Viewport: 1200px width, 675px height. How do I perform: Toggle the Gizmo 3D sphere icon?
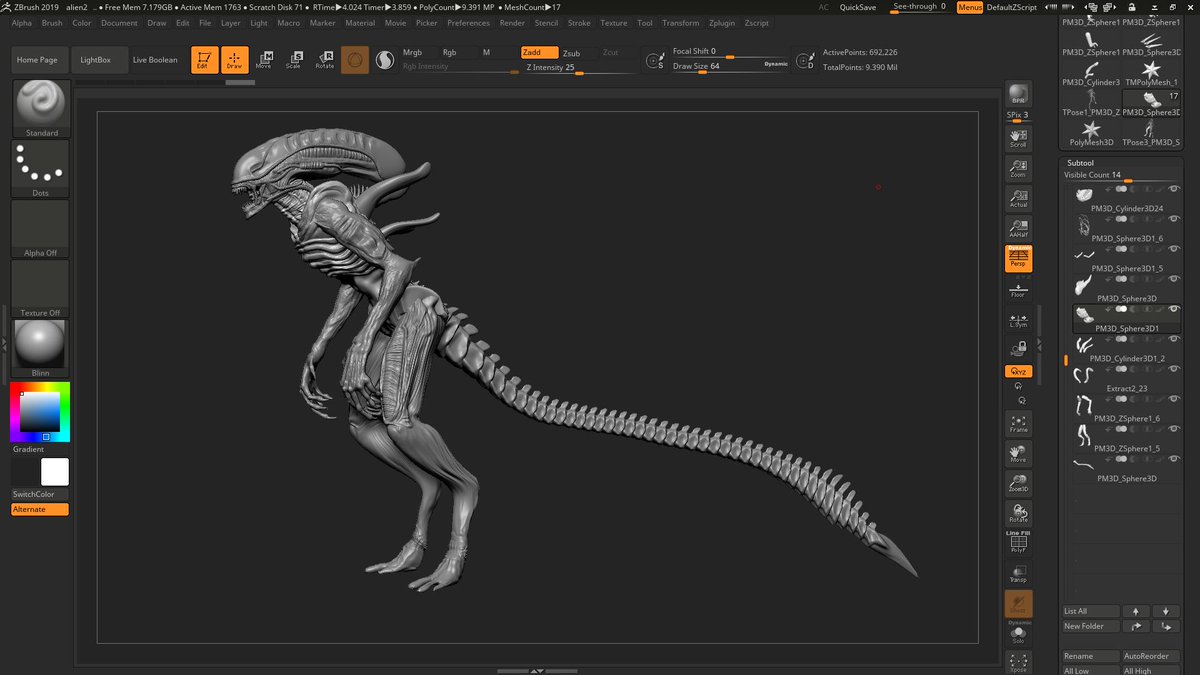[354, 60]
